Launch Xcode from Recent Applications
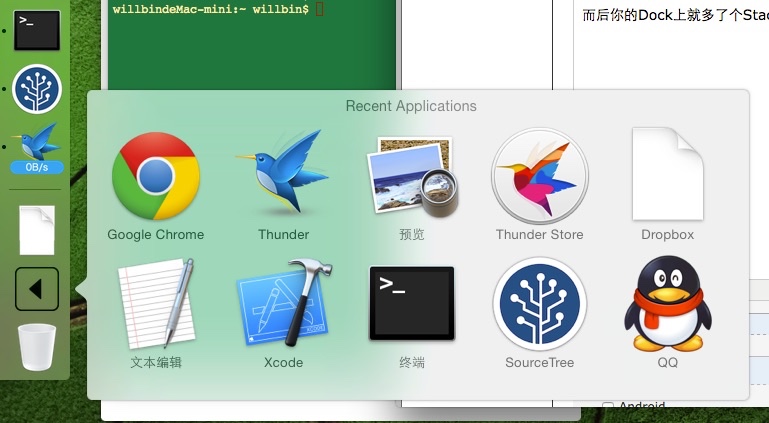This screenshot has width=769, height=423. [283, 304]
